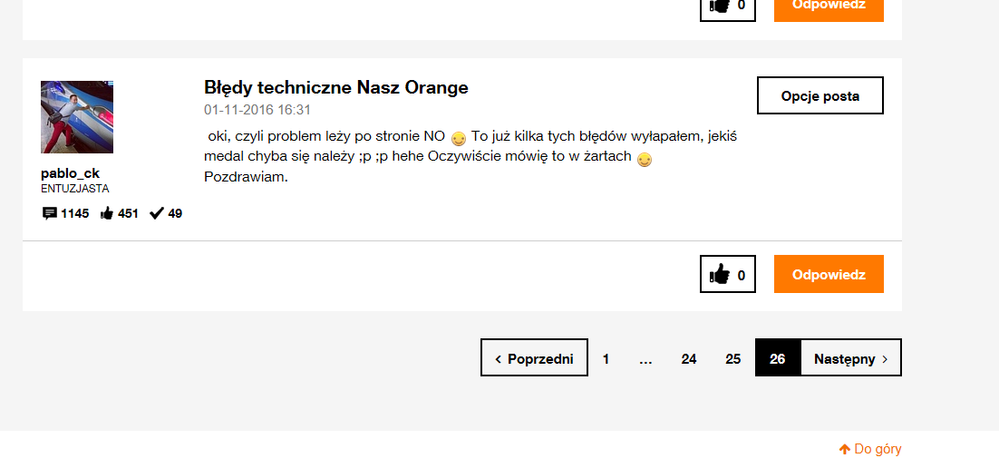Go to next page with Następny

click(851, 357)
